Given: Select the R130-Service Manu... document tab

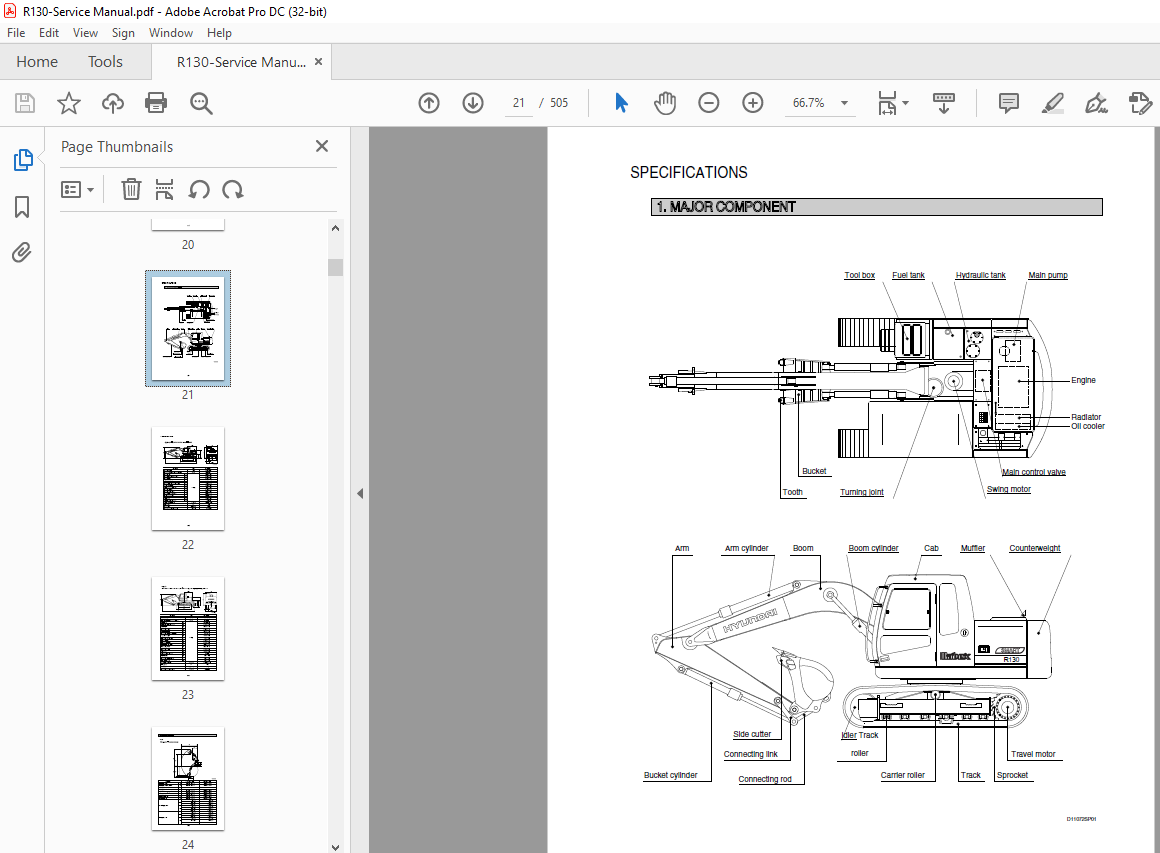Looking at the screenshot, I should [x=241, y=62].
